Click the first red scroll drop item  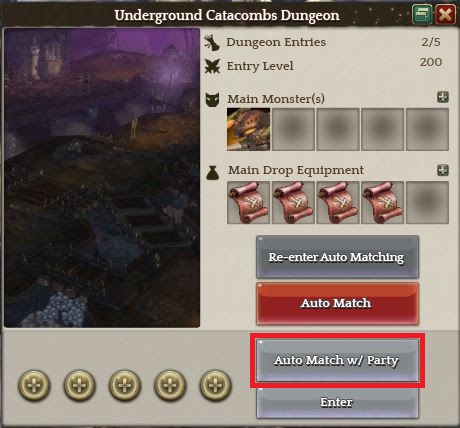pyautogui.click(x=248, y=202)
